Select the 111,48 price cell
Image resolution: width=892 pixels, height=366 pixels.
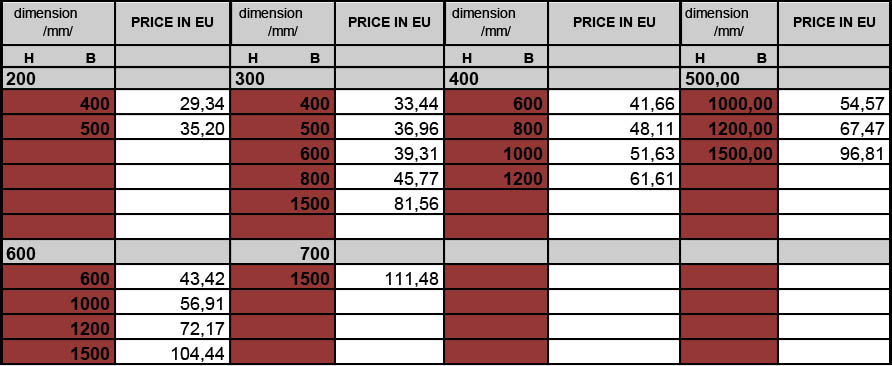pyautogui.click(x=390, y=278)
